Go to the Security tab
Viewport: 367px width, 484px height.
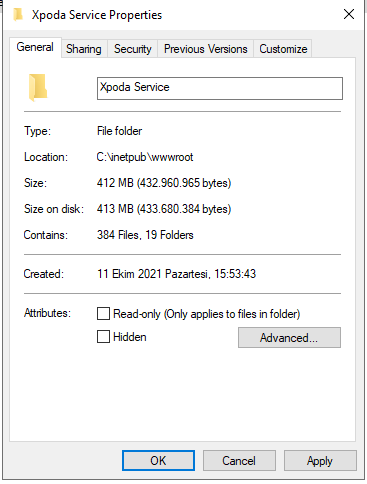point(133,49)
